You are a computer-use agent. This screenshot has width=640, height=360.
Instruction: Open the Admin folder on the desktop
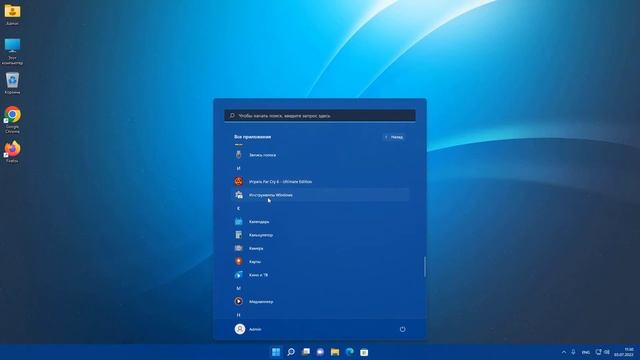click(12, 14)
